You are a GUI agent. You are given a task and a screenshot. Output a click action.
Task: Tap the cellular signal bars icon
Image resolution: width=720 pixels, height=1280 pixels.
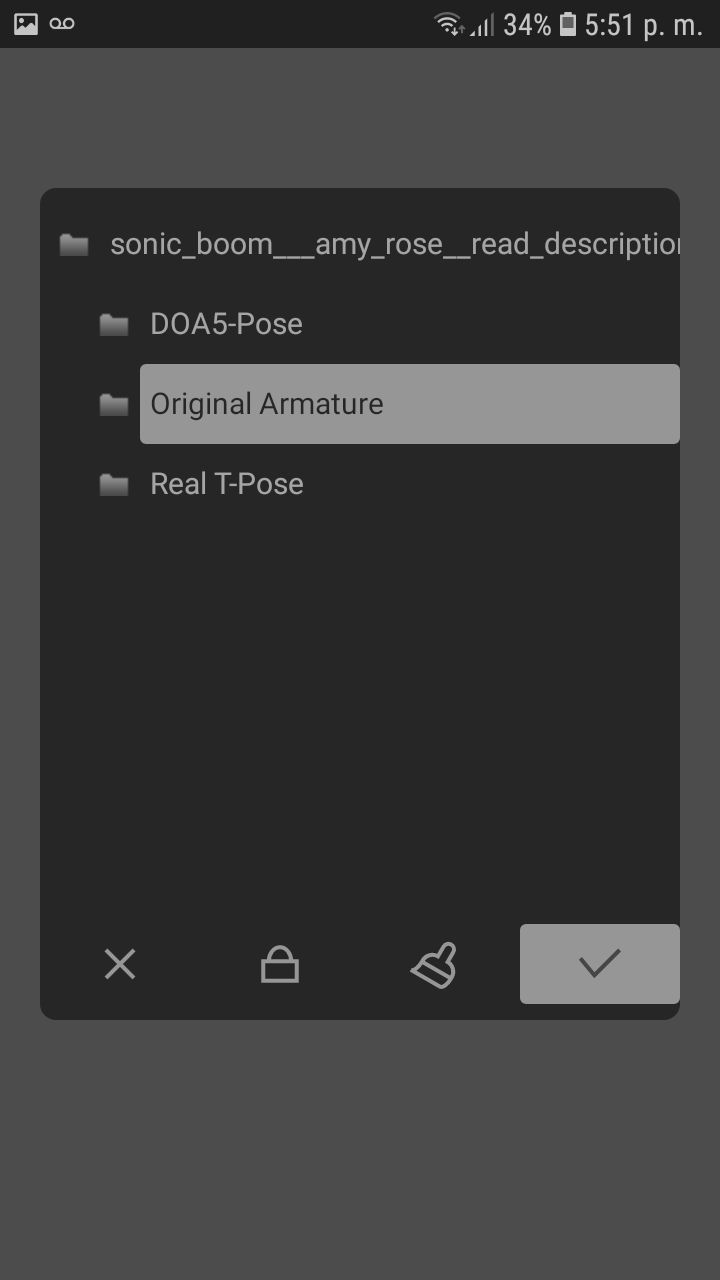point(482,25)
